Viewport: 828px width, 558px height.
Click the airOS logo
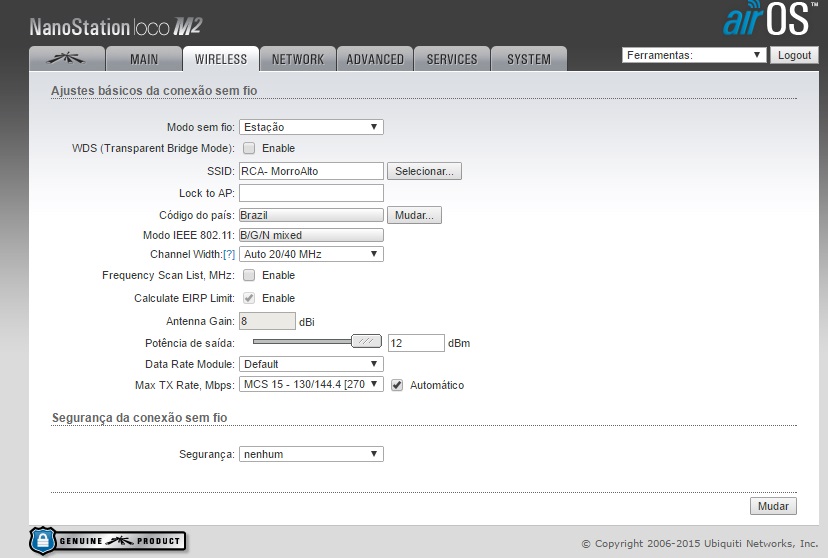(x=768, y=19)
